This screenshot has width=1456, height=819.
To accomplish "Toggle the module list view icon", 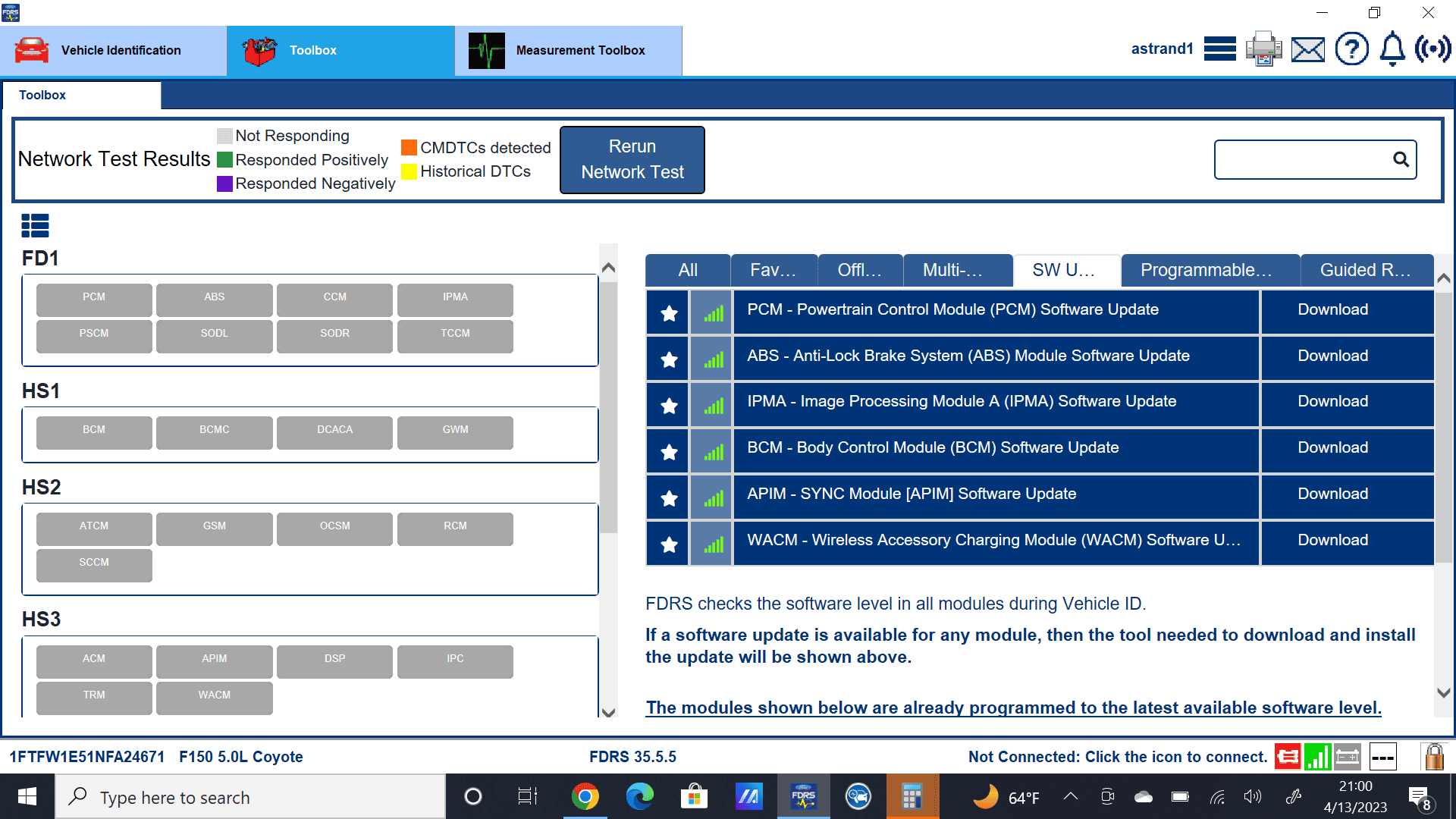I will 35,225.
